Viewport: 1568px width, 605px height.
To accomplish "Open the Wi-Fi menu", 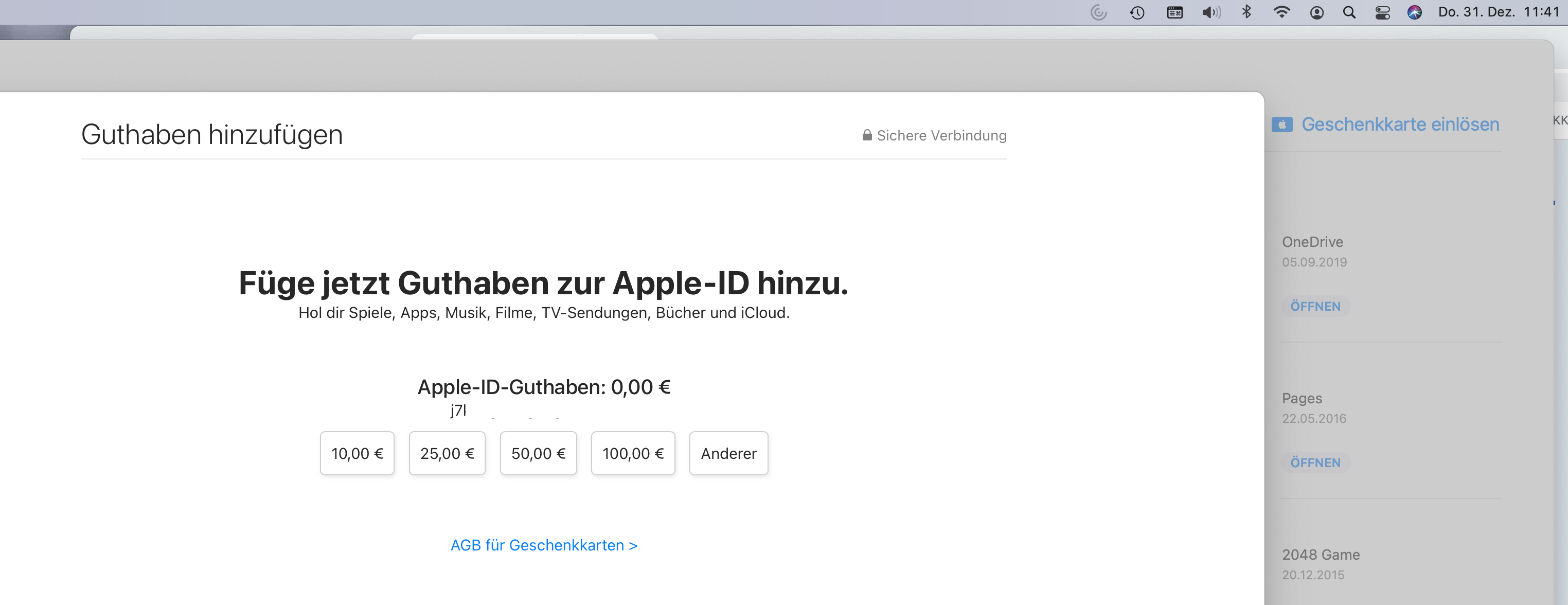I will pos(1281,12).
